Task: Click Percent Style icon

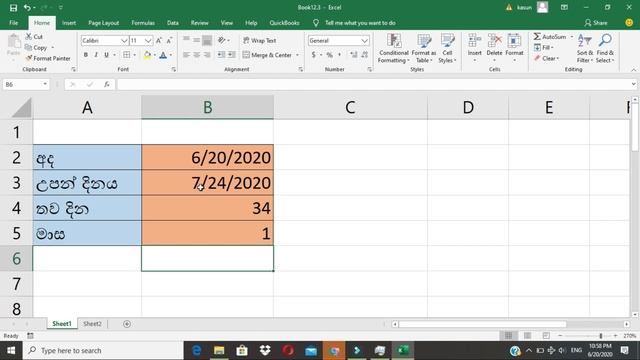Action: pyautogui.click(x=329, y=55)
